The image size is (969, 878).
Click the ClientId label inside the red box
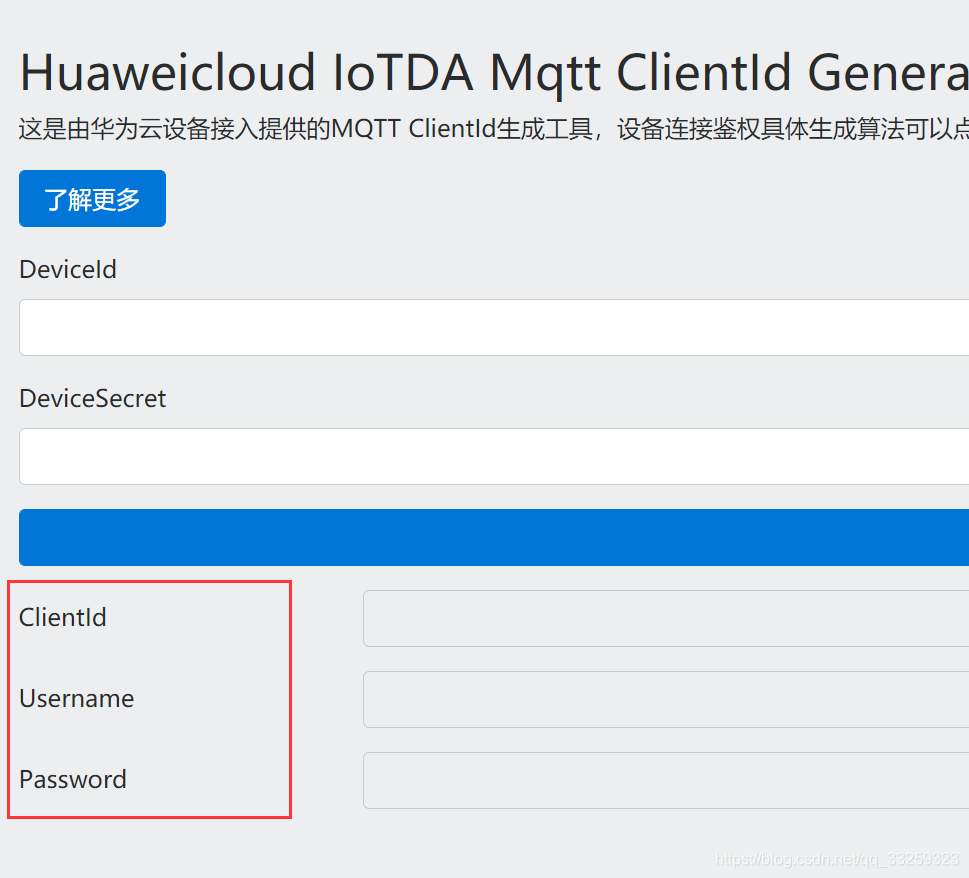point(63,618)
